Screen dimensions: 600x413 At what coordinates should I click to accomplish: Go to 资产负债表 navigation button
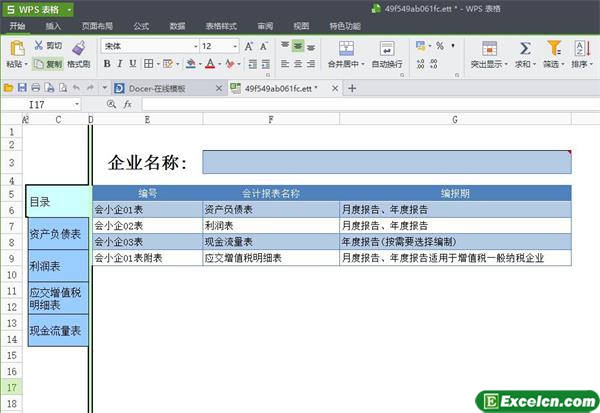click(x=58, y=233)
